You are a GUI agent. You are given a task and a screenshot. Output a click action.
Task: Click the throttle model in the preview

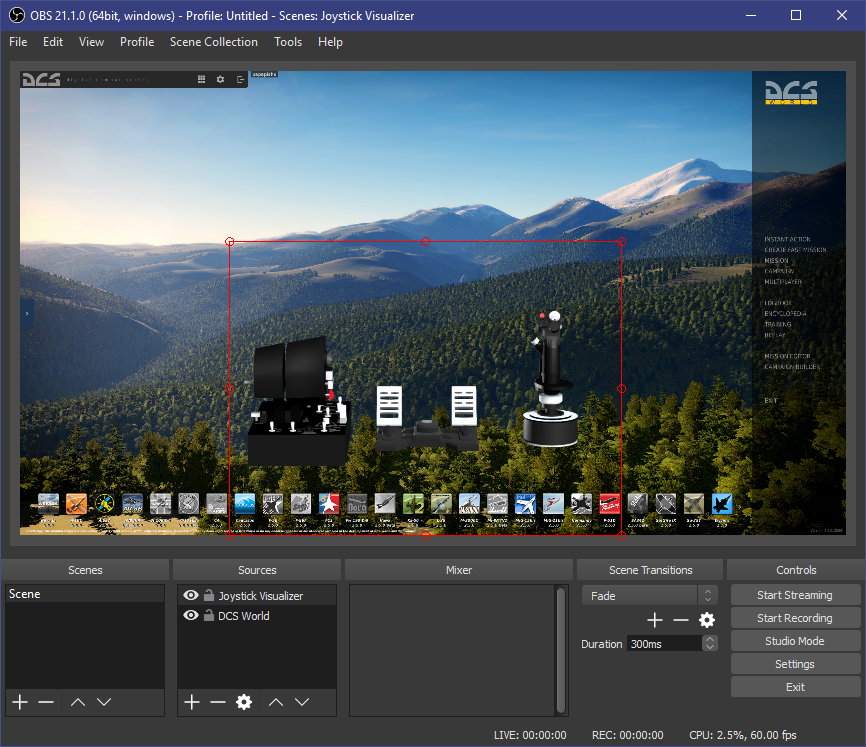tap(299, 401)
